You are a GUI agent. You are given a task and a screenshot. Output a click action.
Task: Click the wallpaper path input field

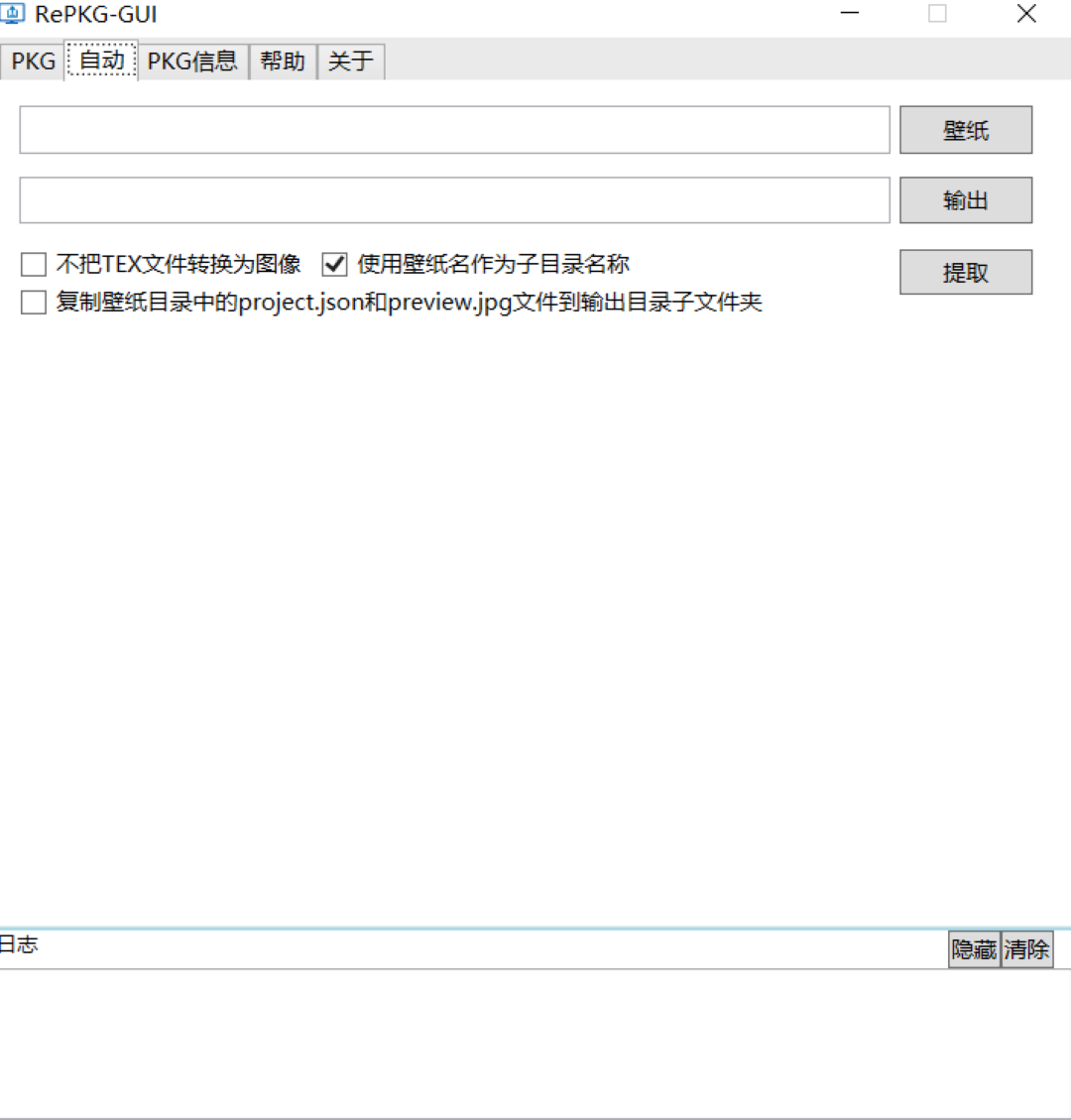click(x=454, y=129)
